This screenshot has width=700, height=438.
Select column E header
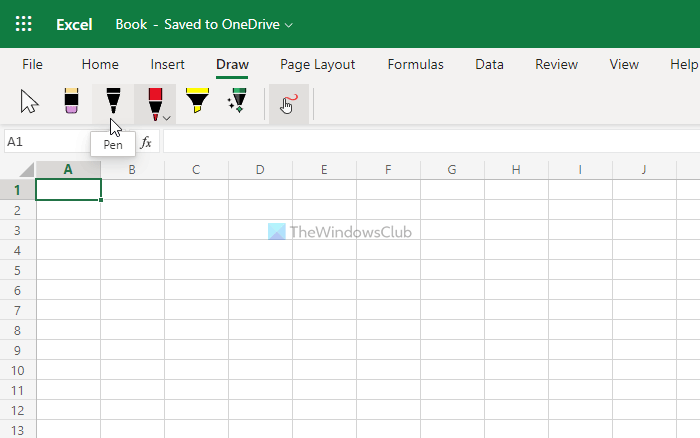[x=324, y=170]
